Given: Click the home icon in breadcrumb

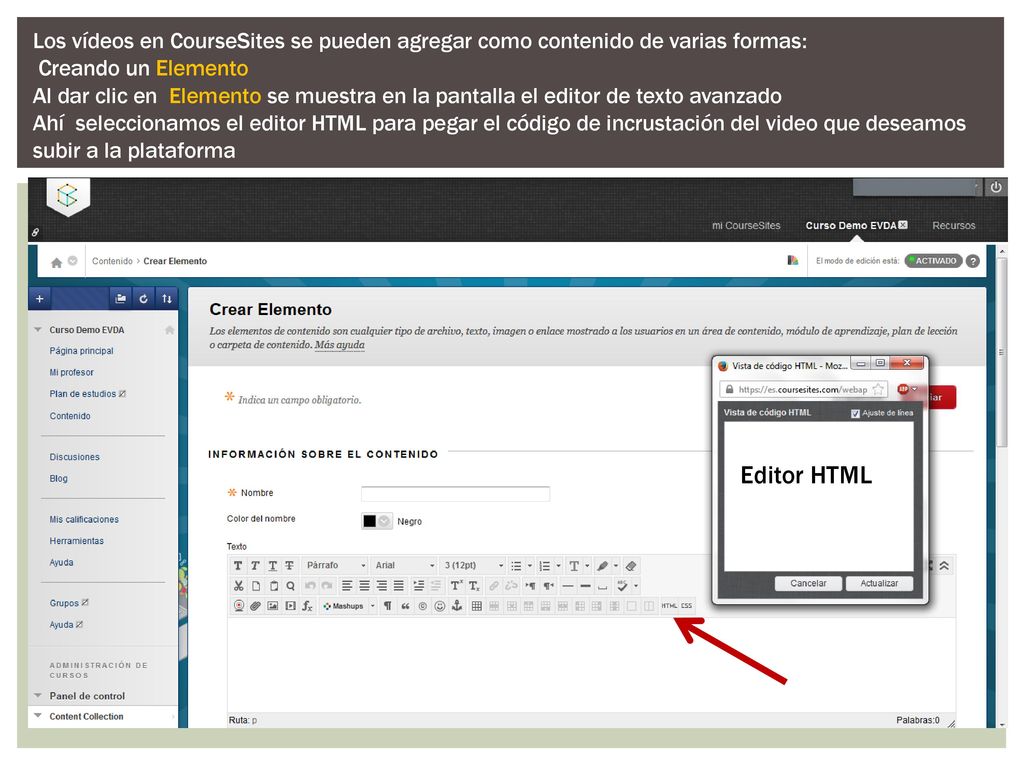Looking at the screenshot, I should click(x=57, y=262).
